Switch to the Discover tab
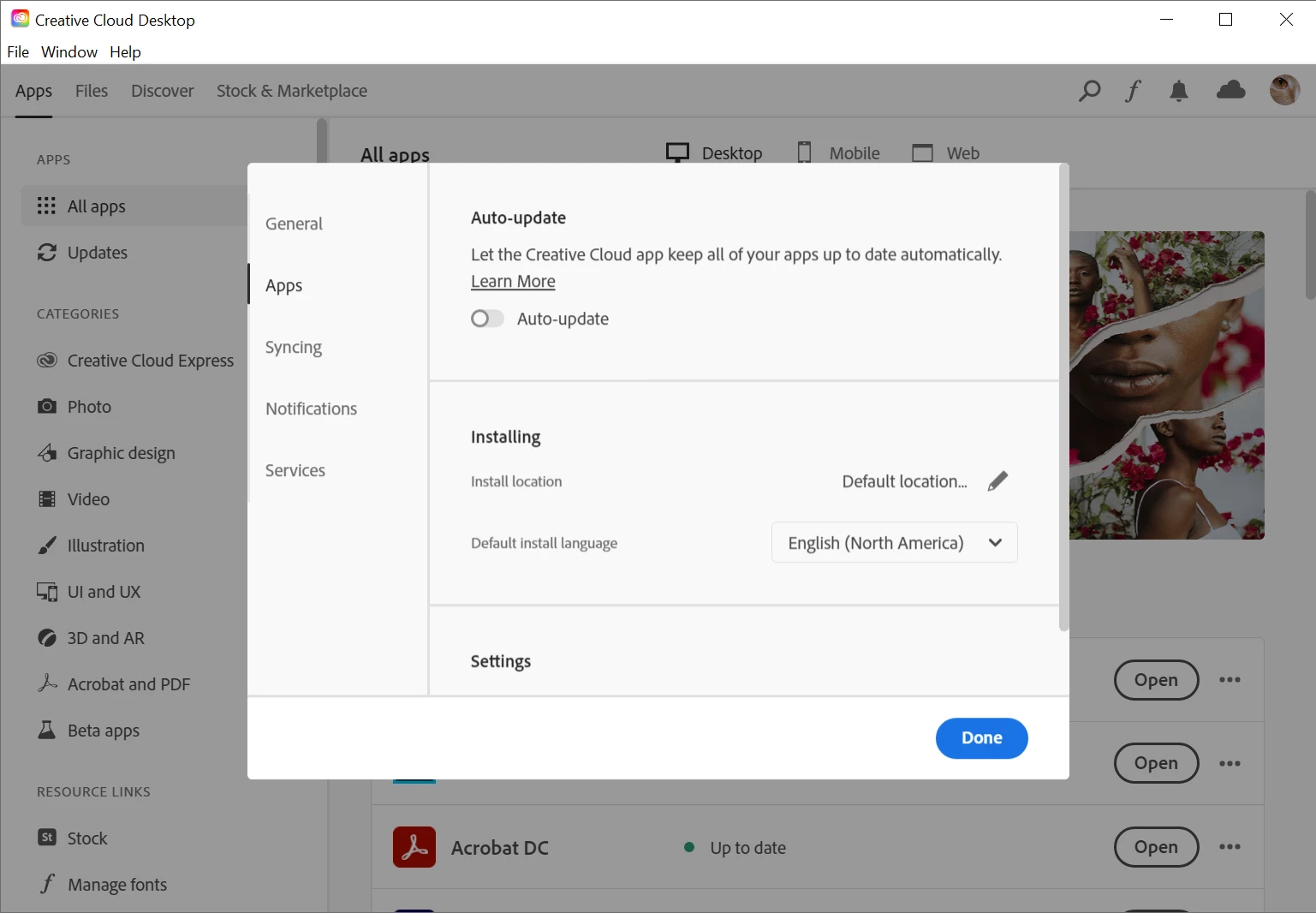This screenshot has width=1316, height=913. tap(163, 91)
